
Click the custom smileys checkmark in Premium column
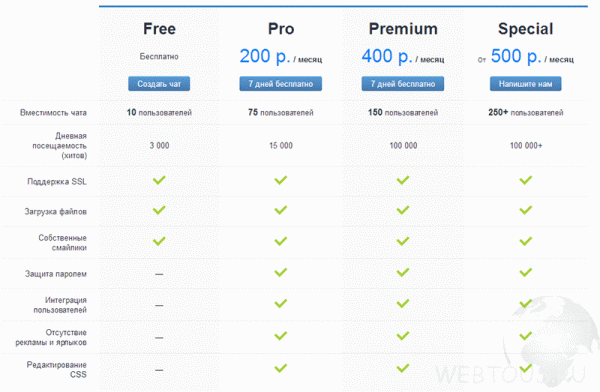click(403, 241)
